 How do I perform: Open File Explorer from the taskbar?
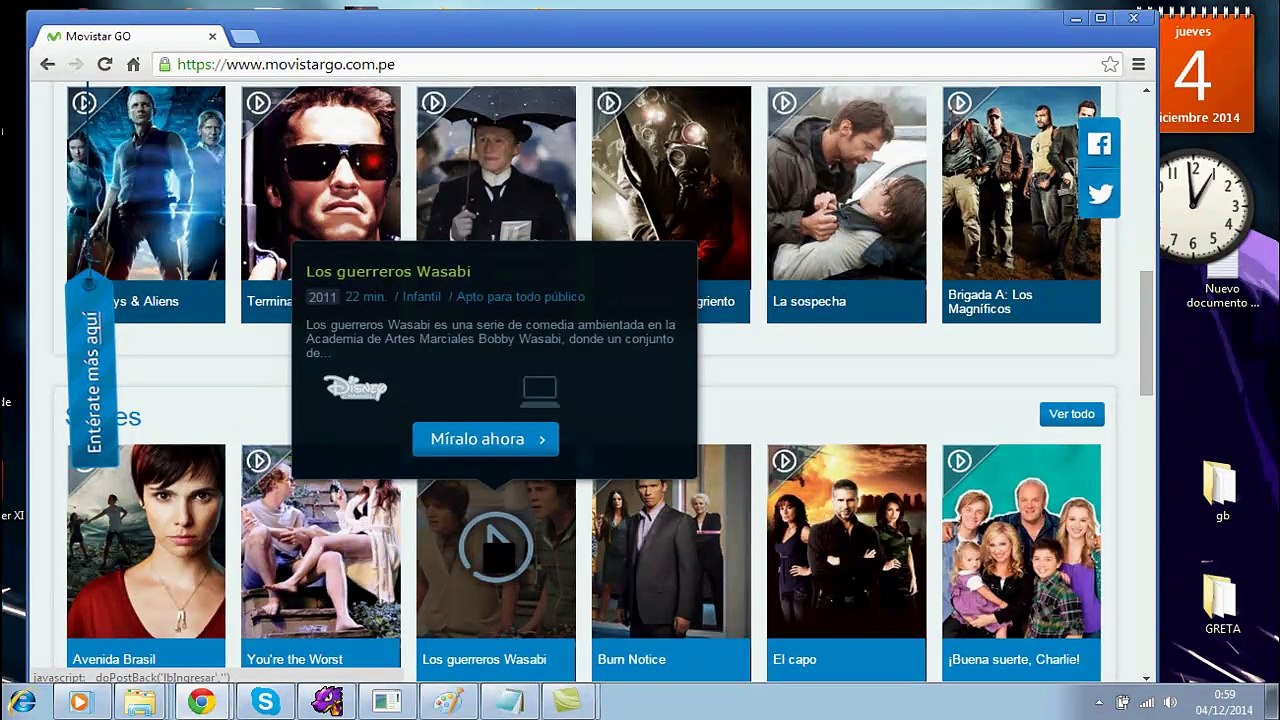140,702
